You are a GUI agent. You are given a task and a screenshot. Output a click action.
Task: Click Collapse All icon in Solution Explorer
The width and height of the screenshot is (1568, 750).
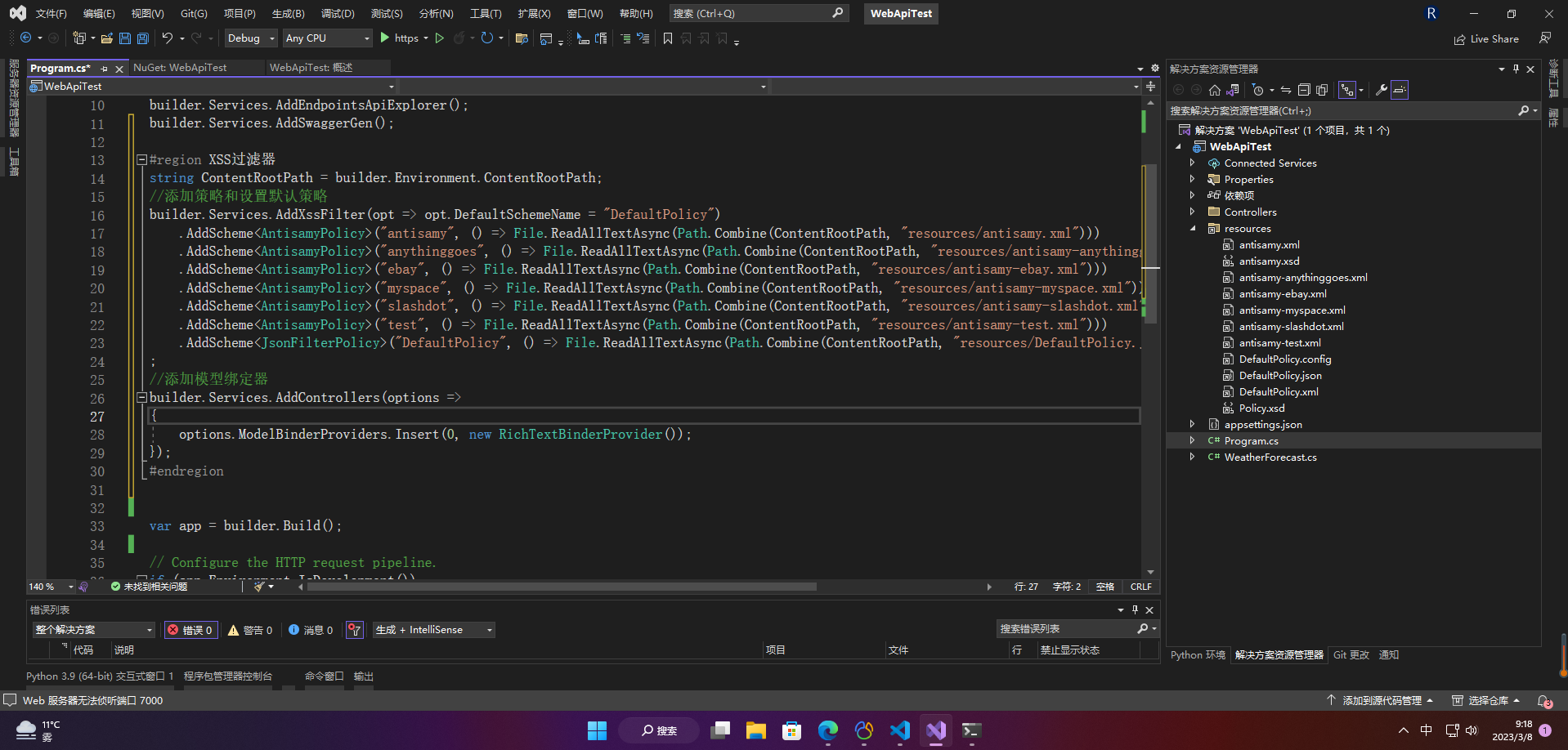pyautogui.click(x=1304, y=90)
